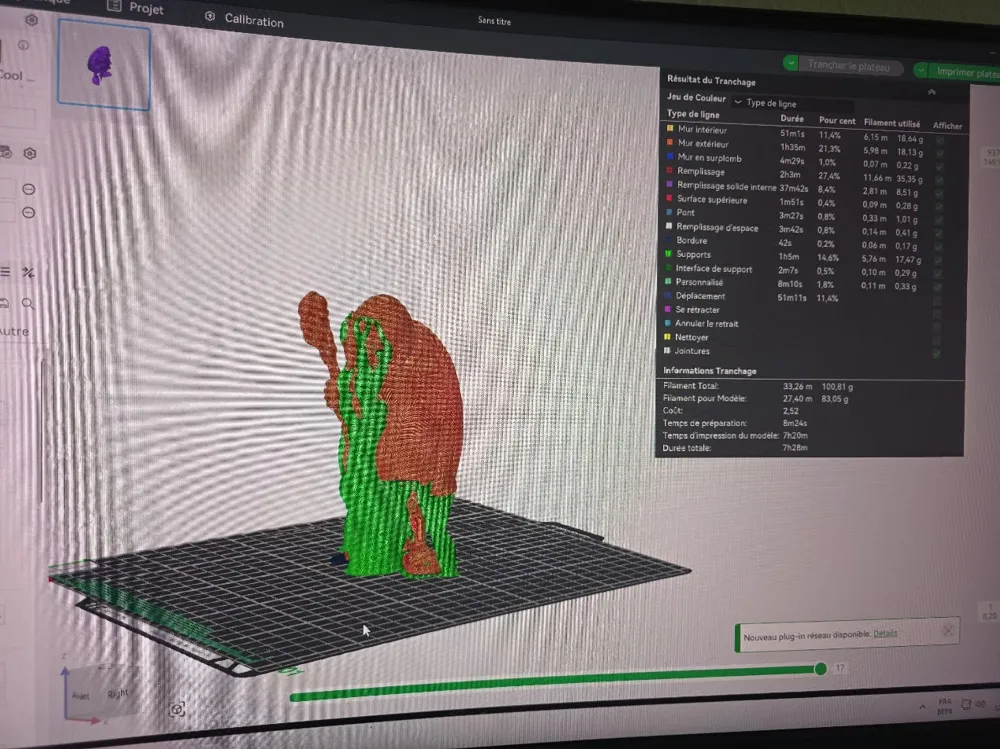
Task: Click the horizontal green move slider handle
Action: 821,668
